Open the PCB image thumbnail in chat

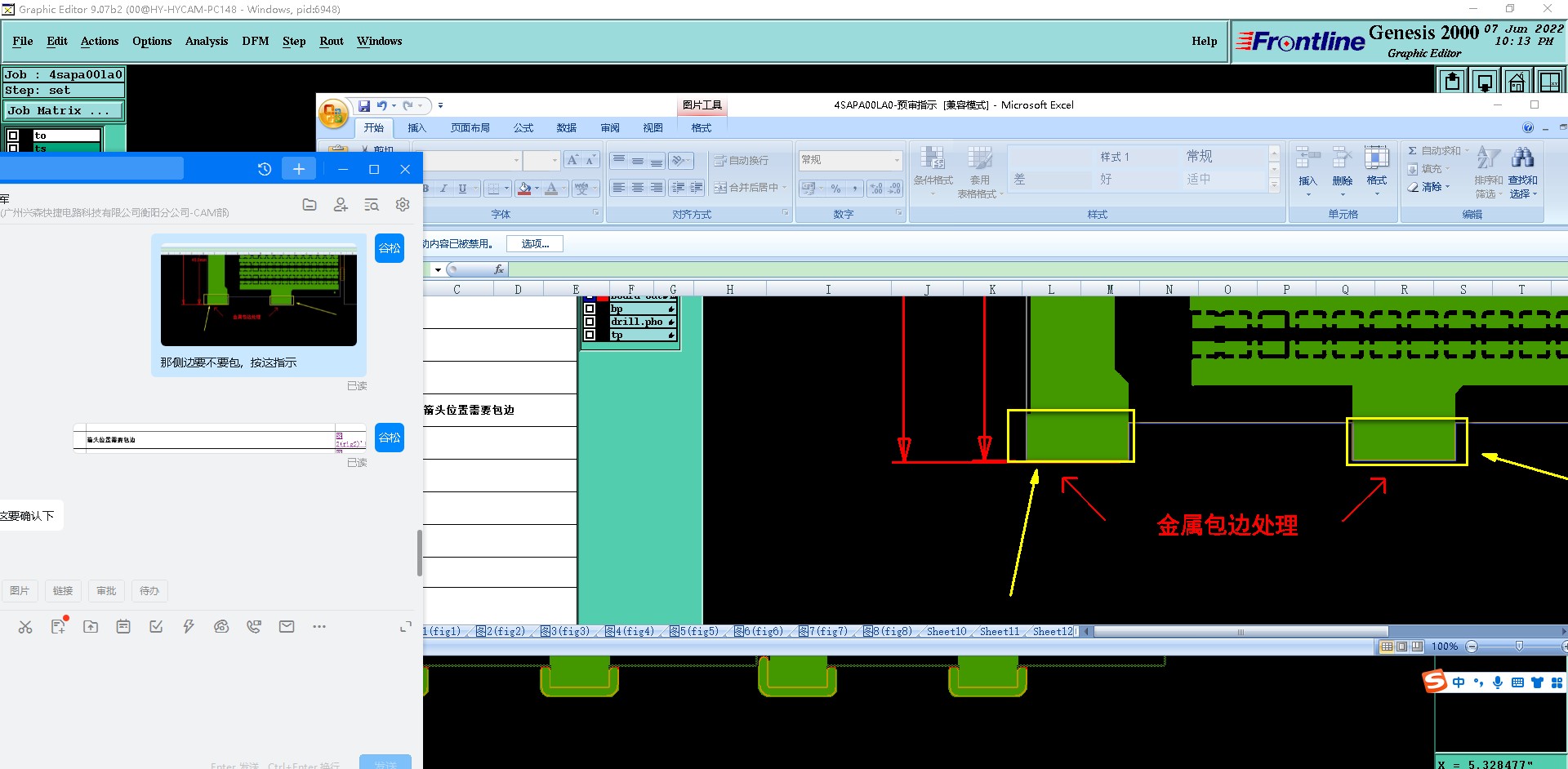point(259,294)
